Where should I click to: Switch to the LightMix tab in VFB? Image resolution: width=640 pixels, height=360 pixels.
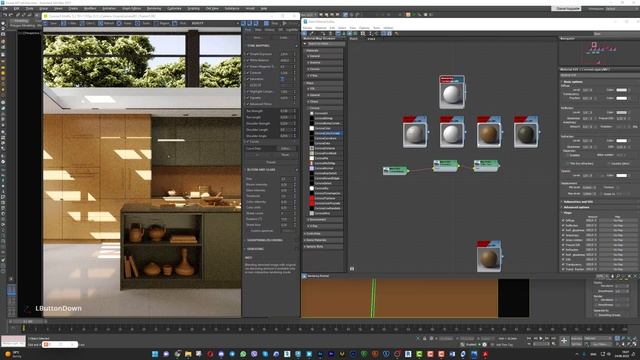(291, 30)
